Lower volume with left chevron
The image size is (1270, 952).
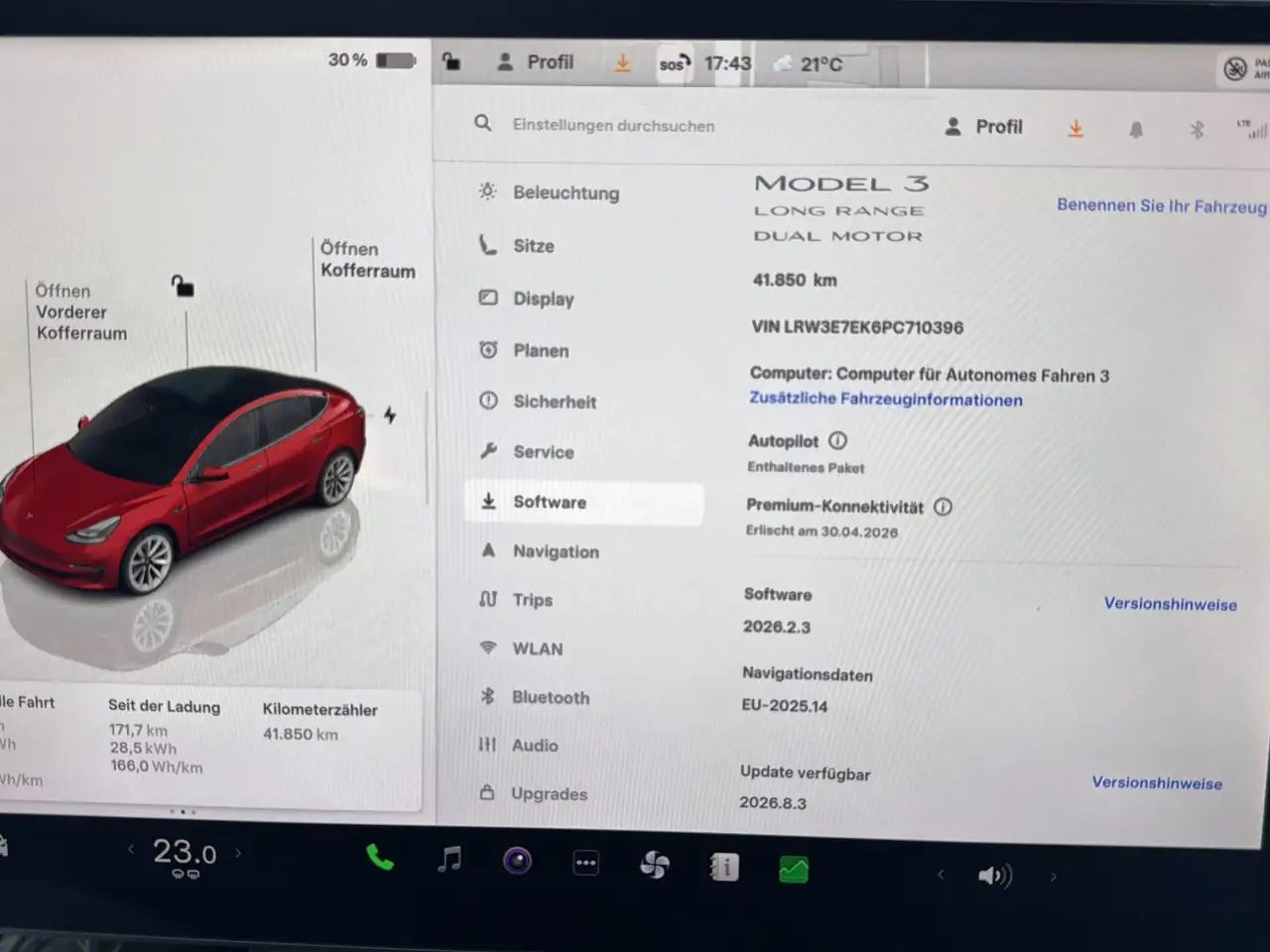(941, 874)
